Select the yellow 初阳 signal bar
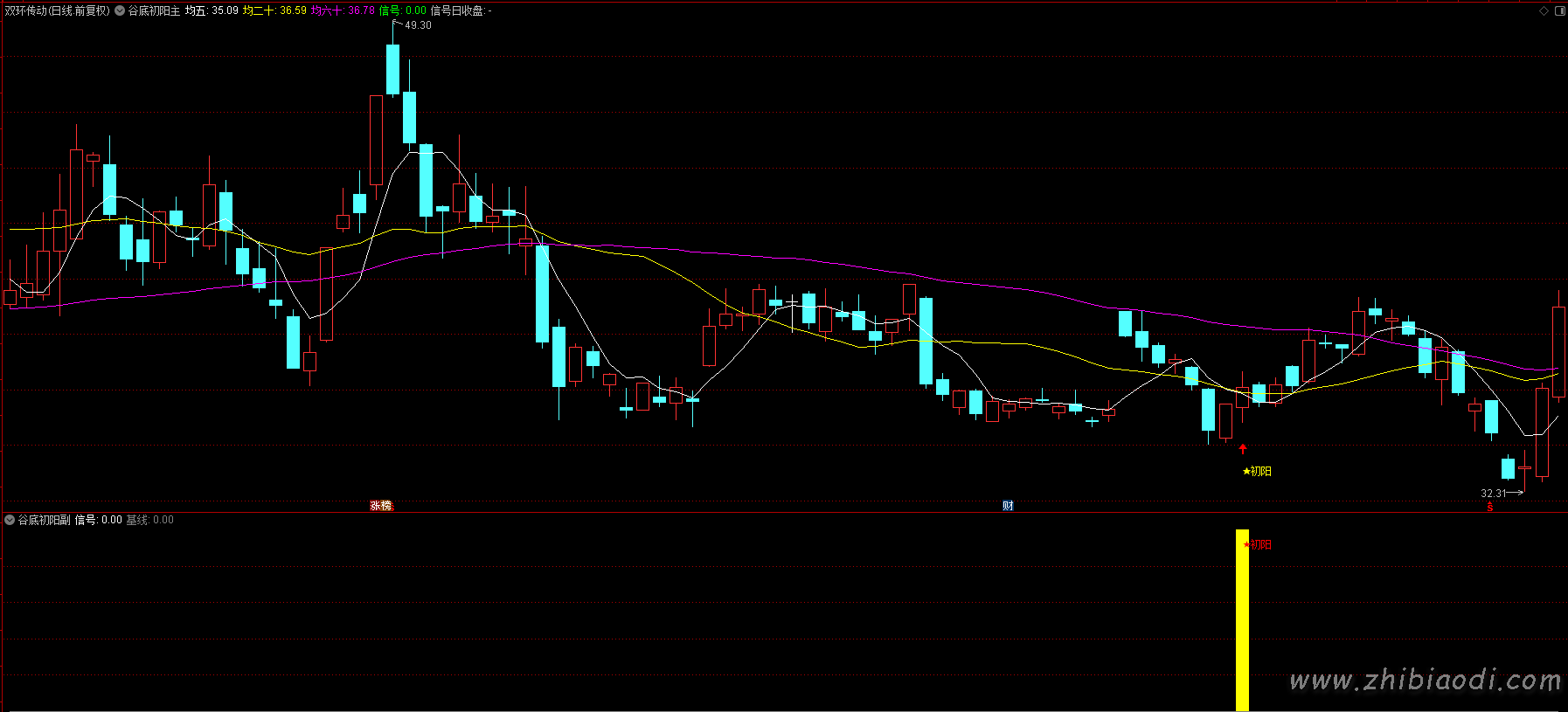 tap(1242, 620)
